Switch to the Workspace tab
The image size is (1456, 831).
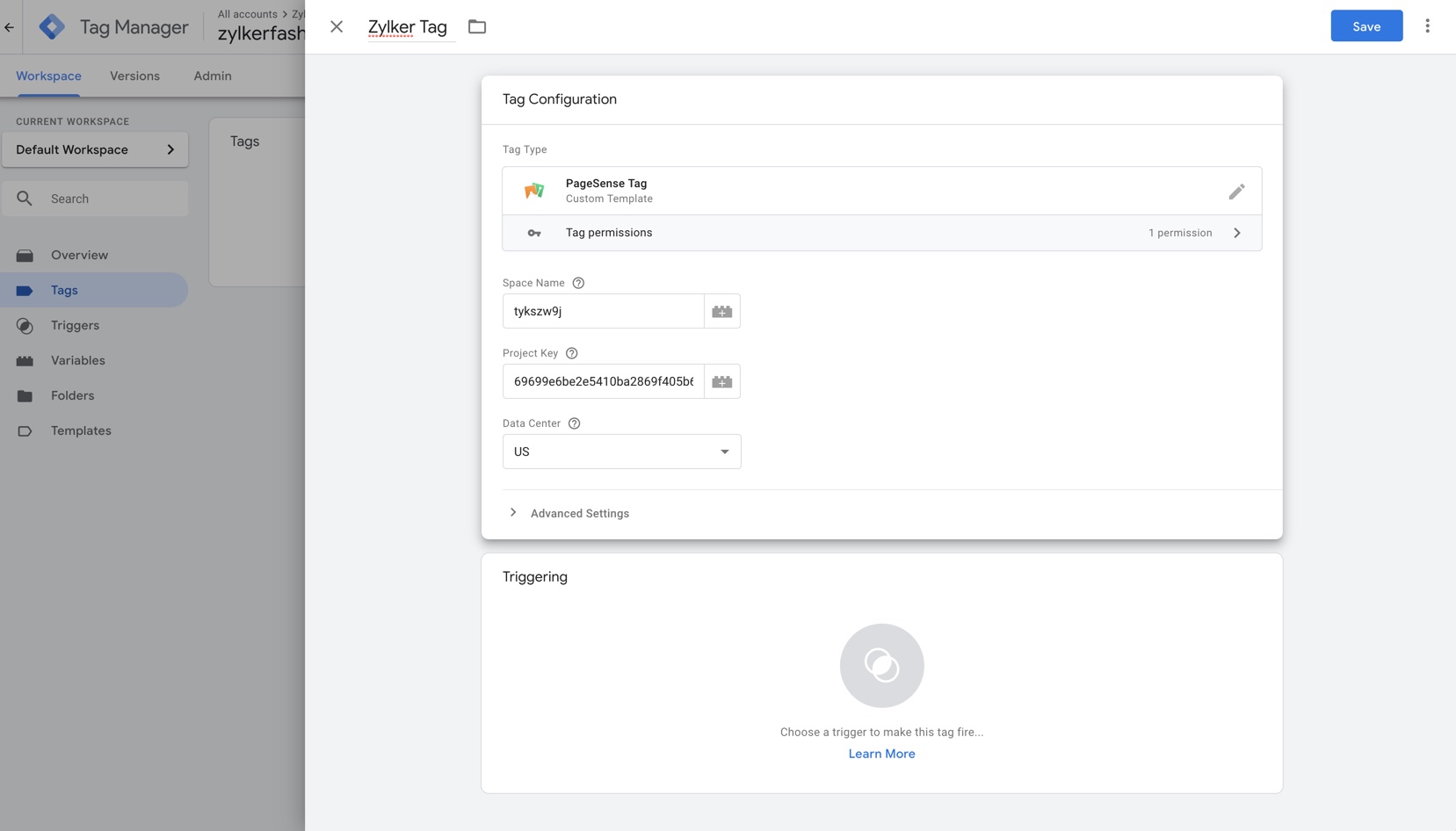tap(48, 76)
